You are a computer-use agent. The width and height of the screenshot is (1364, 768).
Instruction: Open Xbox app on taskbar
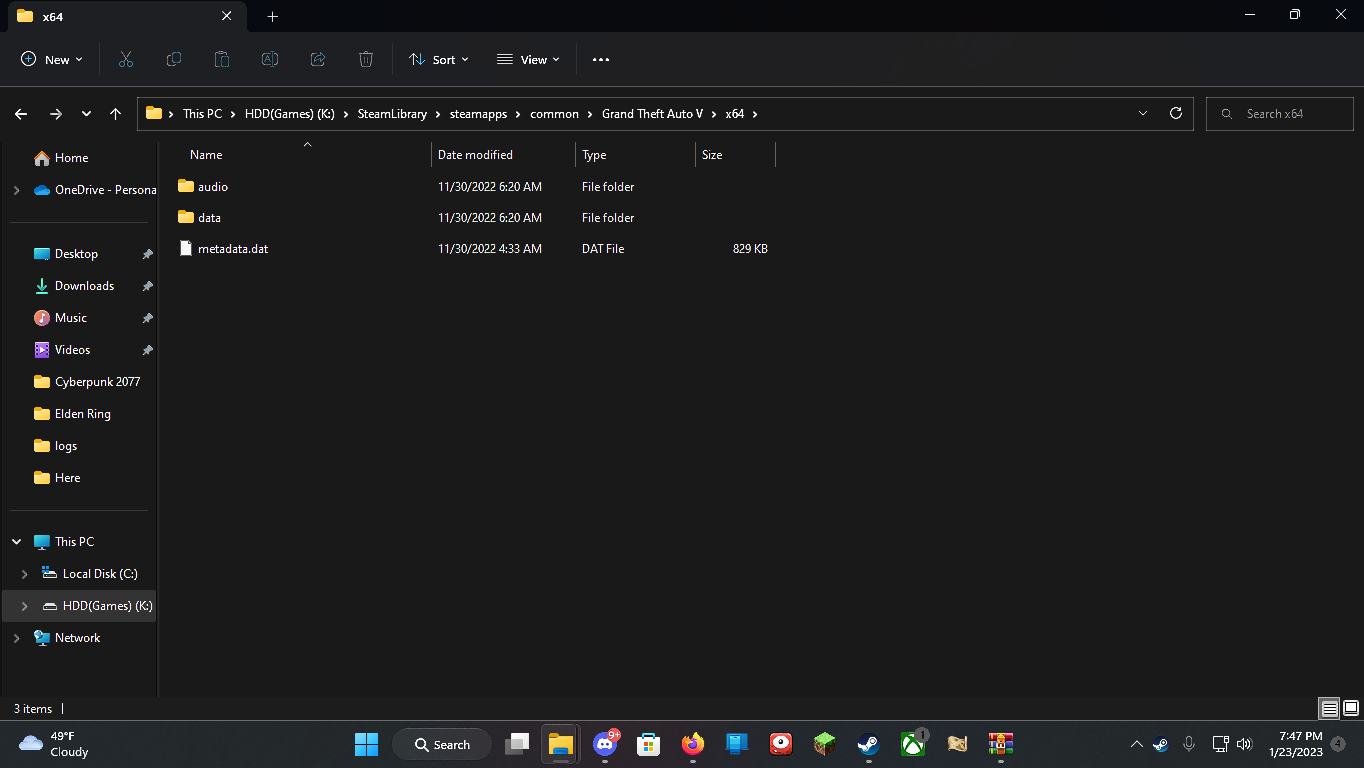(912, 744)
